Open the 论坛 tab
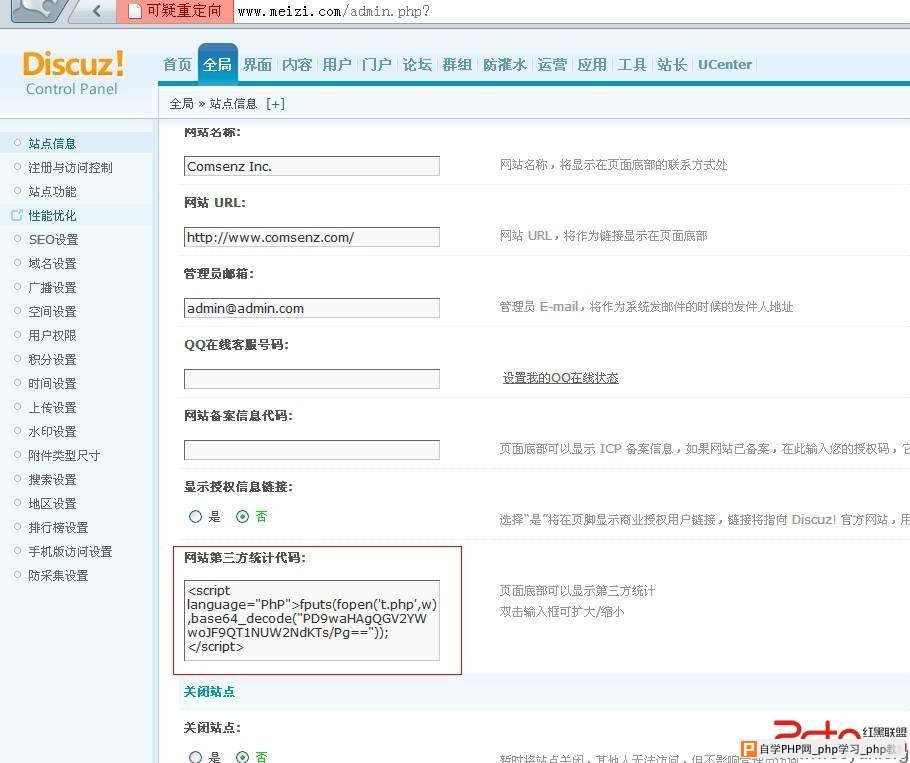This screenshot has width=910, height=763. pyautogui.click(x=417, y=64)
